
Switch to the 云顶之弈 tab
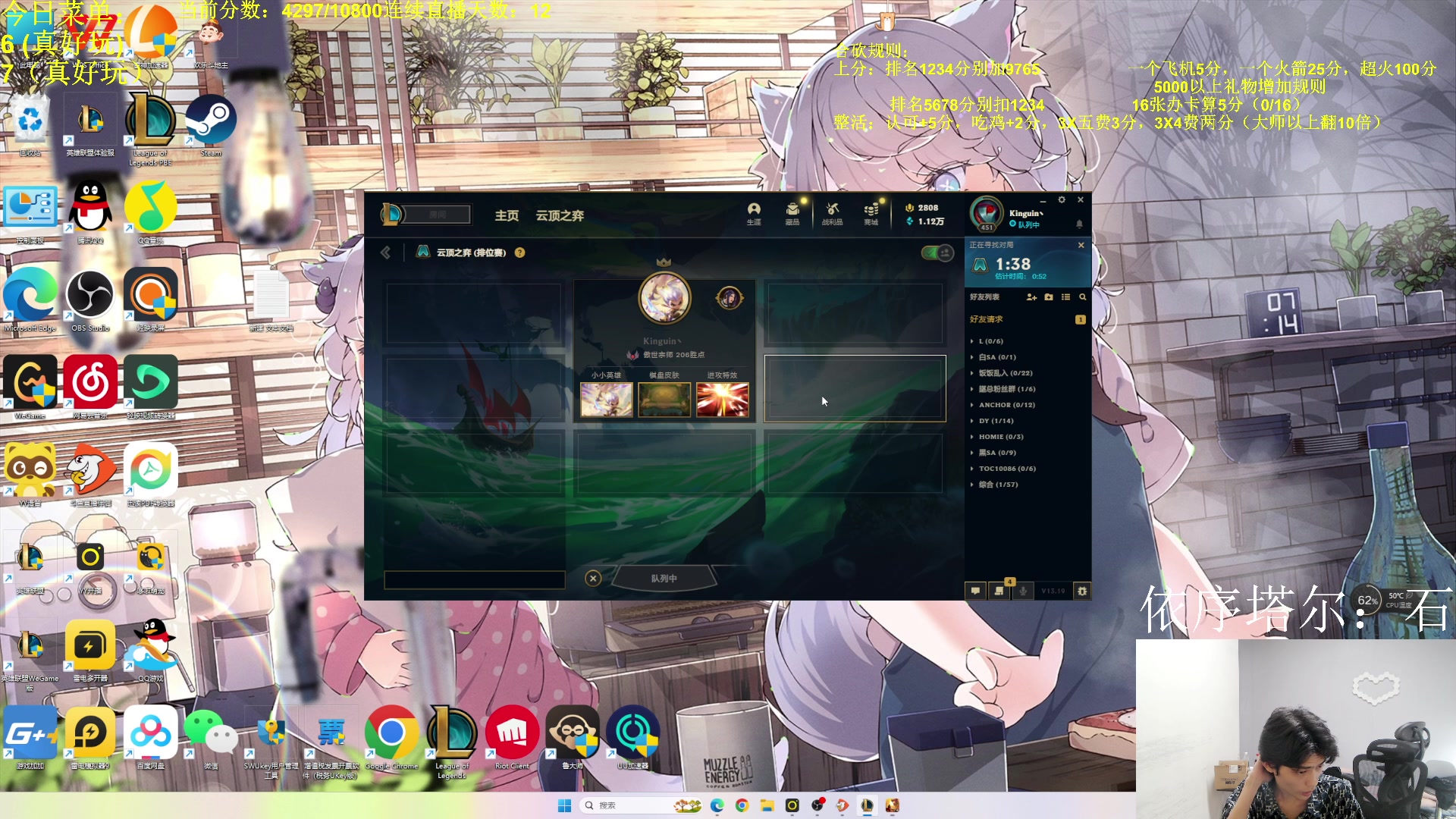tap(560, 215)
